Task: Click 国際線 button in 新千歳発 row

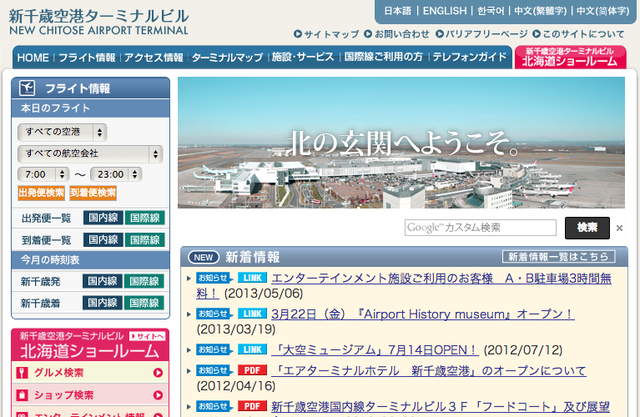Action: click(144, 281)
